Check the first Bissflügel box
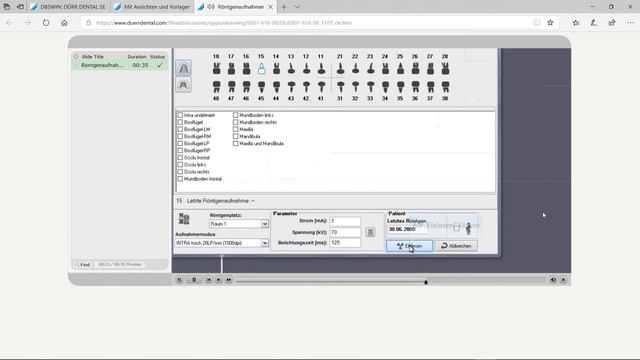This screenshot has width=640, height=360. point(180,122)
